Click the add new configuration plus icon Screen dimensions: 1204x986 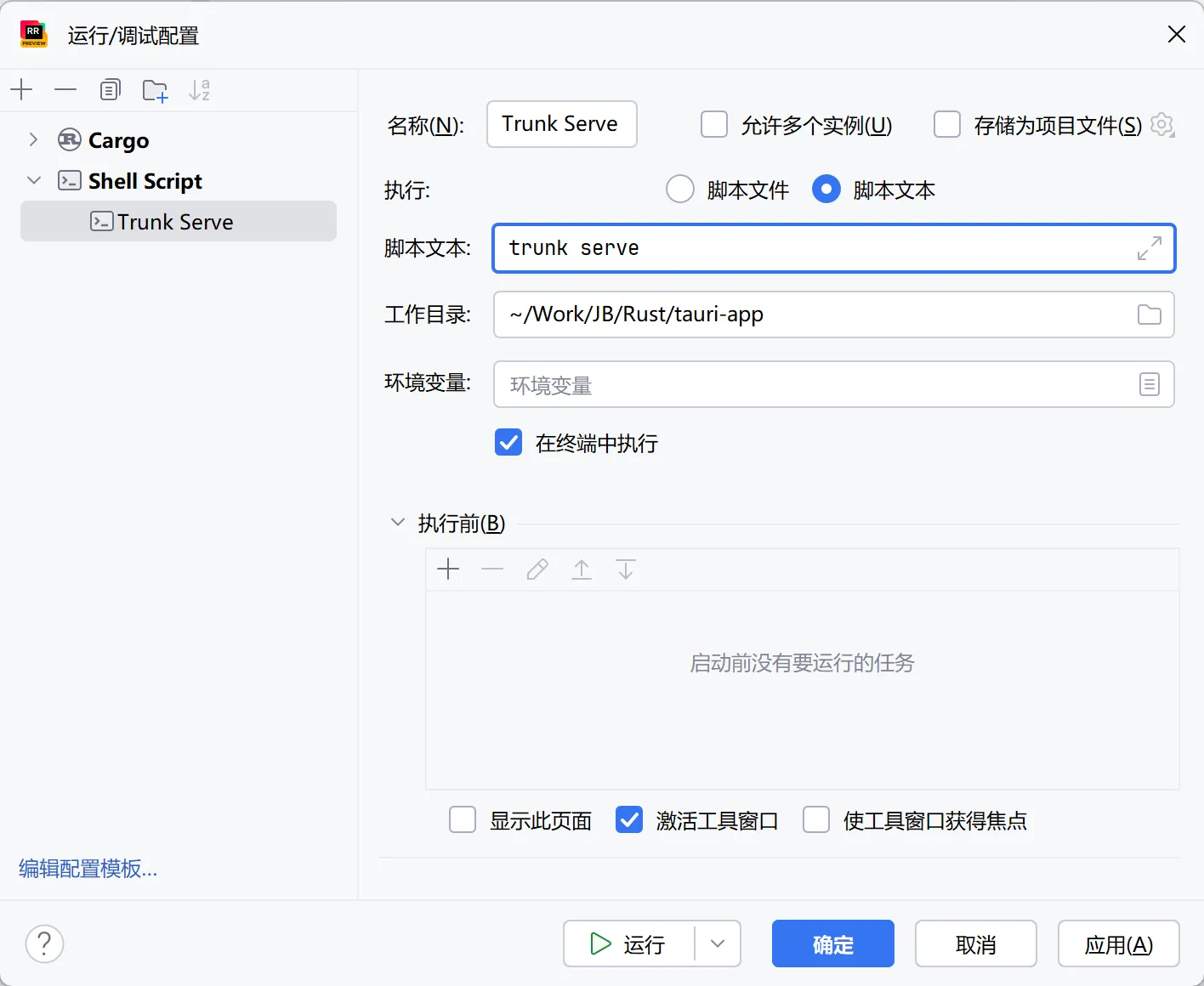pyautogui.click(x=22, y=89)
